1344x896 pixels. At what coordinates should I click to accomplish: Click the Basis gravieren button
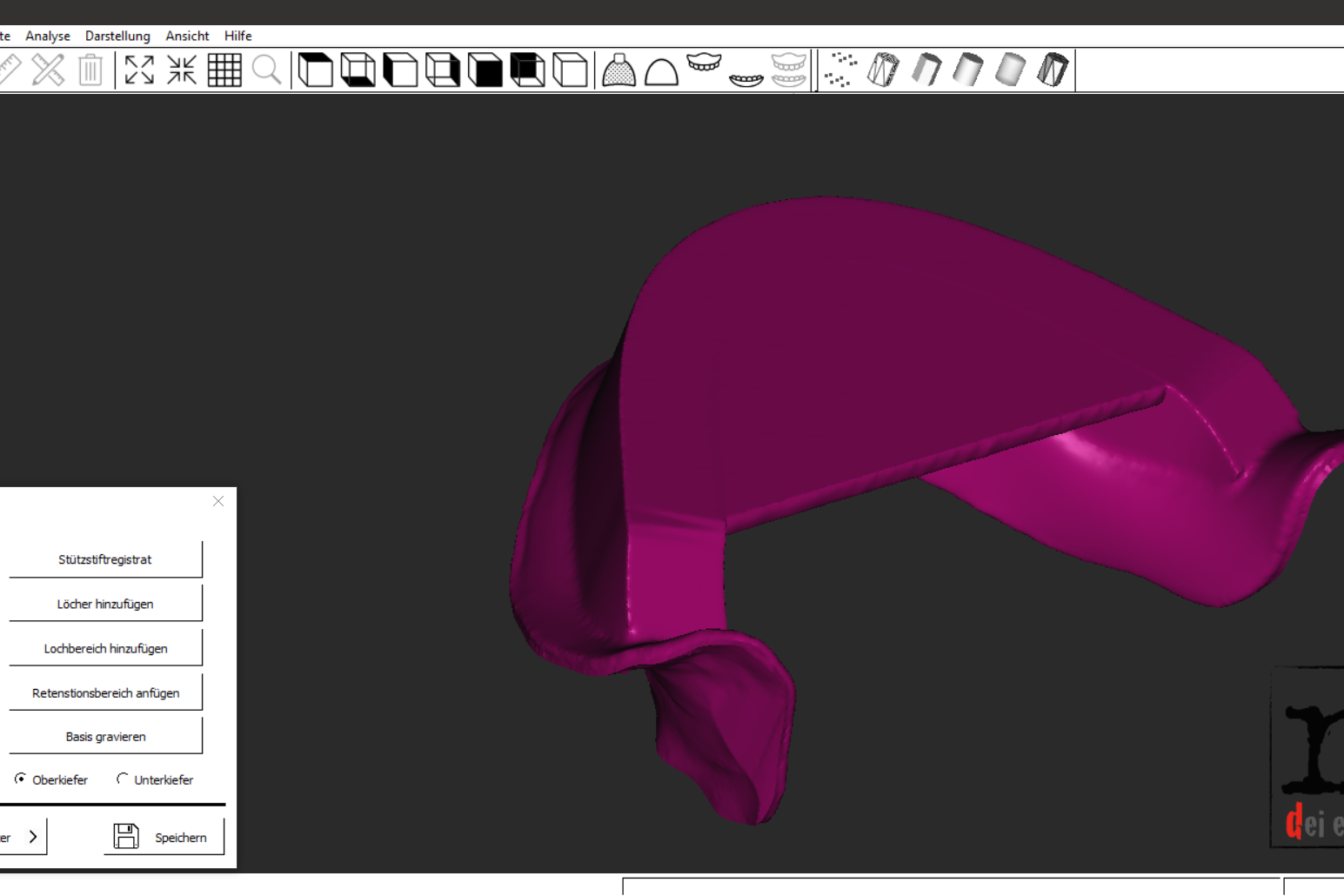click(105, 736)
